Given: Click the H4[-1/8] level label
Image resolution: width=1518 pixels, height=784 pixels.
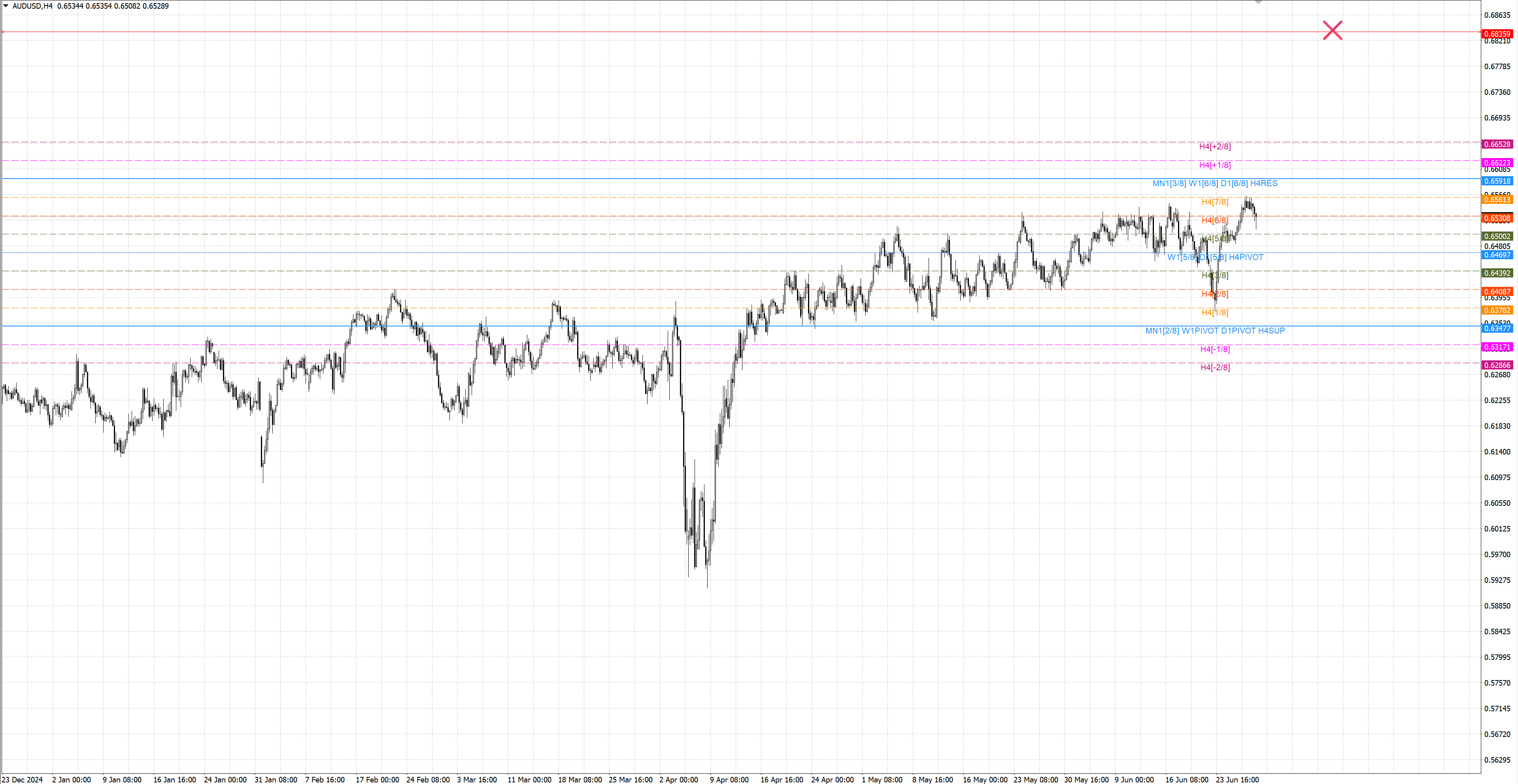Looking at the screenshot, I should tap(1214, 349).
